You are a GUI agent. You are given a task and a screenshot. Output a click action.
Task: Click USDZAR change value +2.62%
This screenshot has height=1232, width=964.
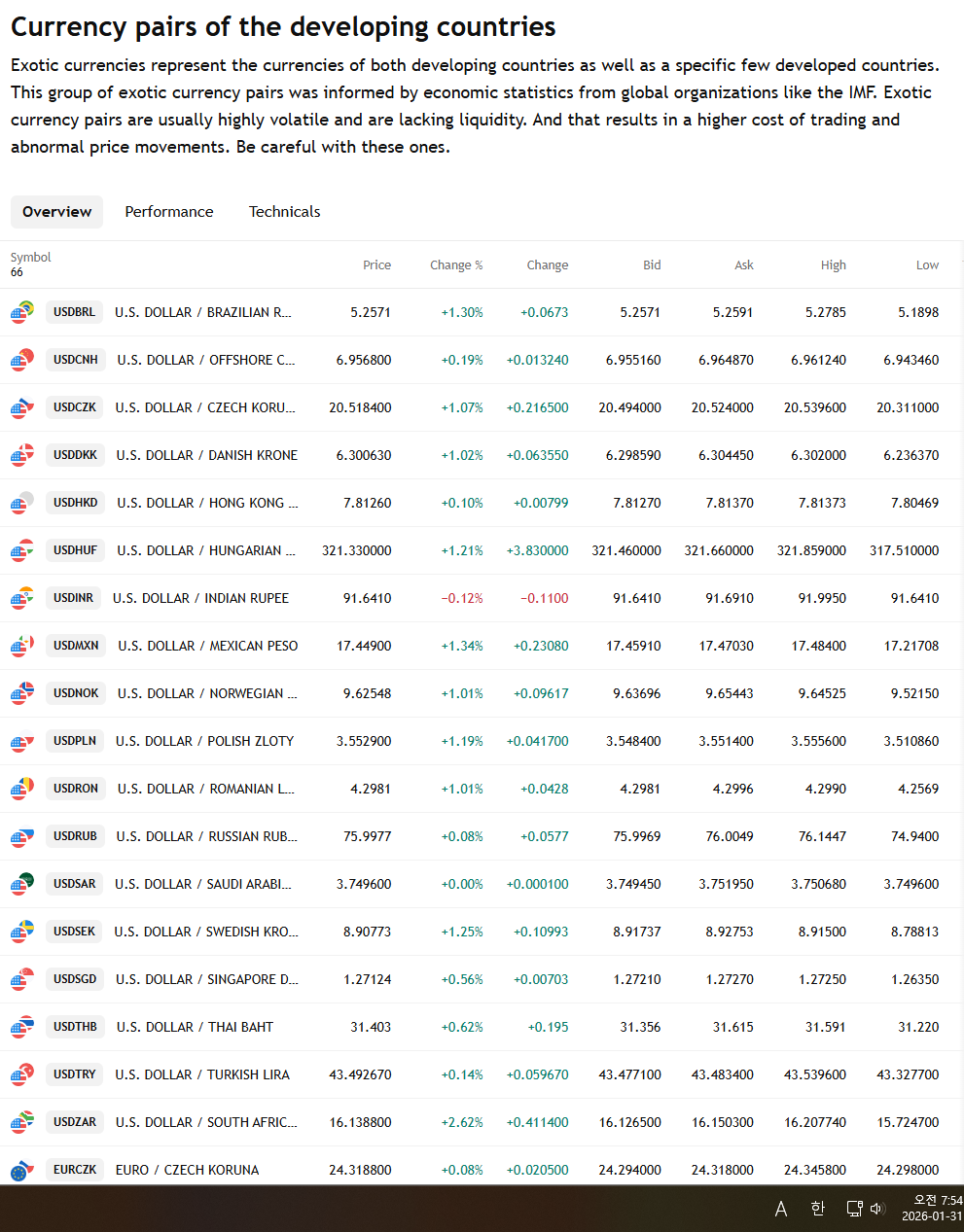462,1122
